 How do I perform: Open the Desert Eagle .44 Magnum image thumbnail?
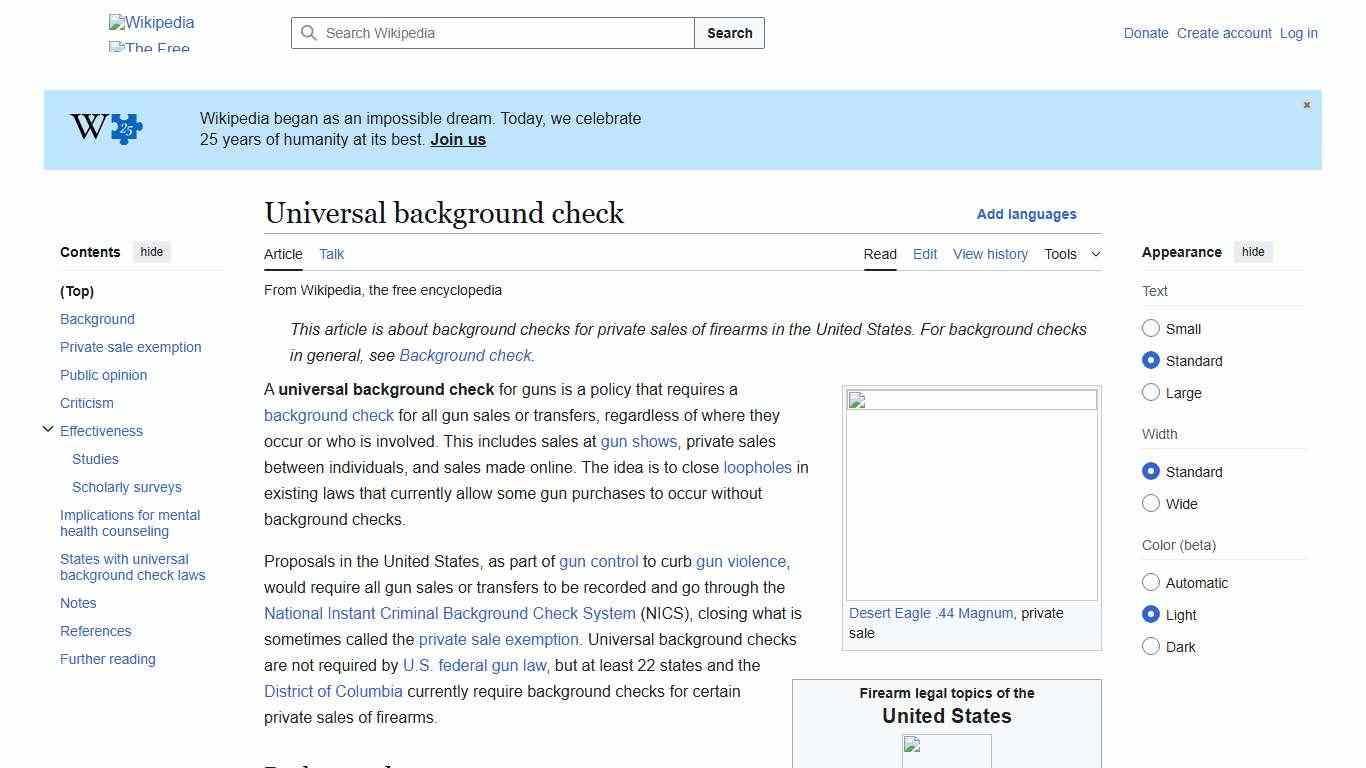[970, 492]
